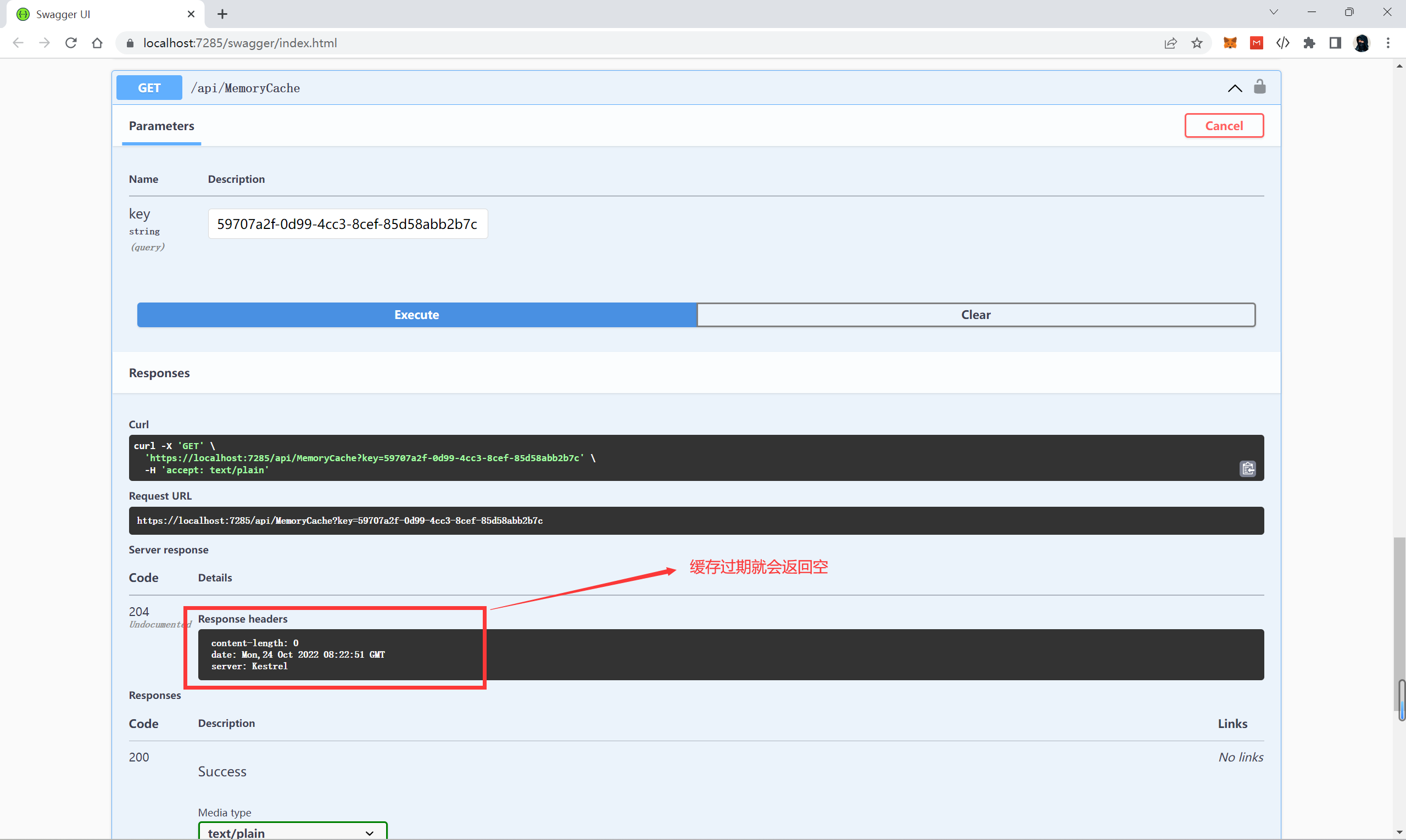Copy the curl command to the clipboard
The height and width of the screenshot is (840, 1406).
click(1247, 469)
